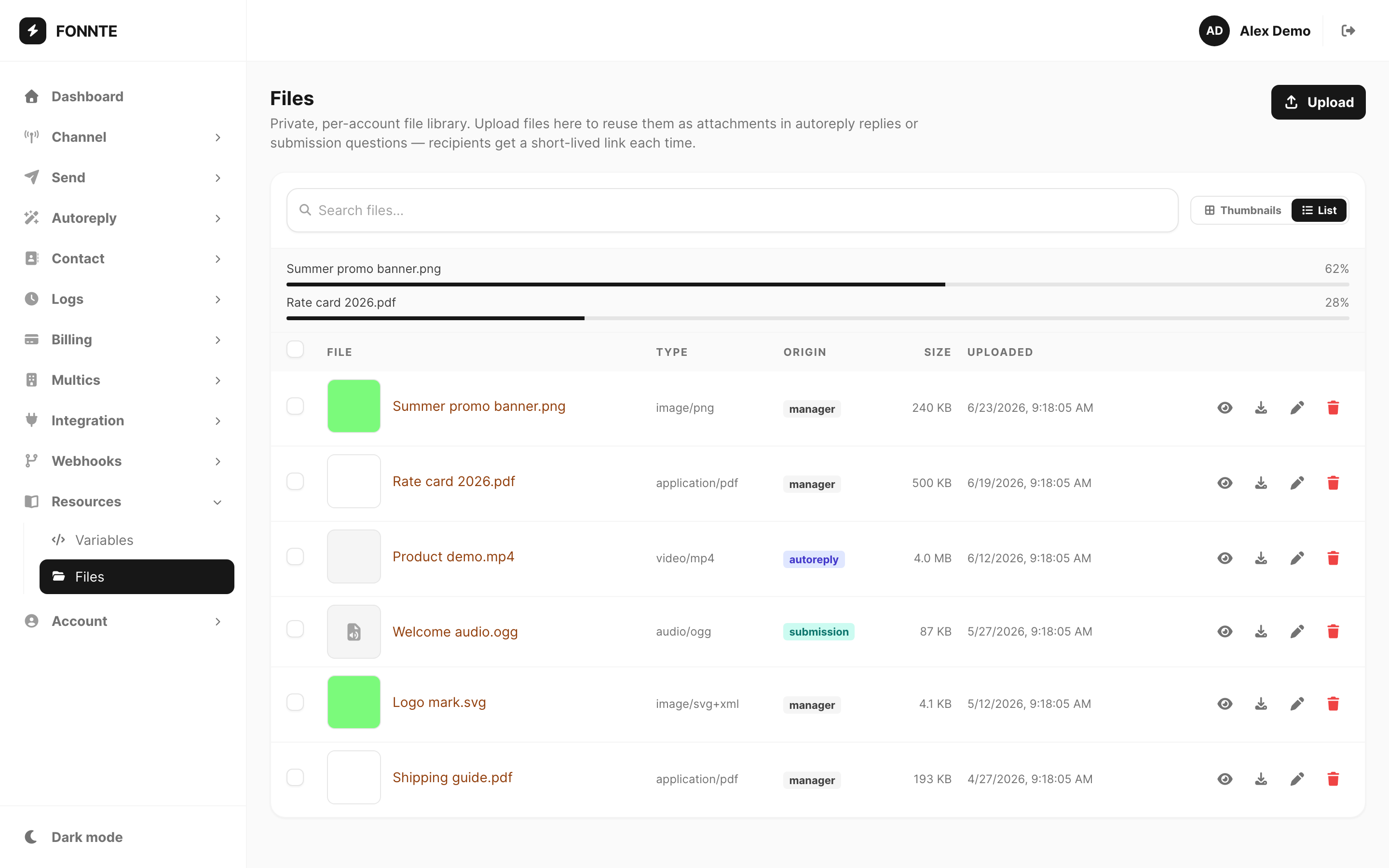The height and width of the screenshot is (868, 1389).
Task: Open the Integration menu item
Action: point(123,421)
